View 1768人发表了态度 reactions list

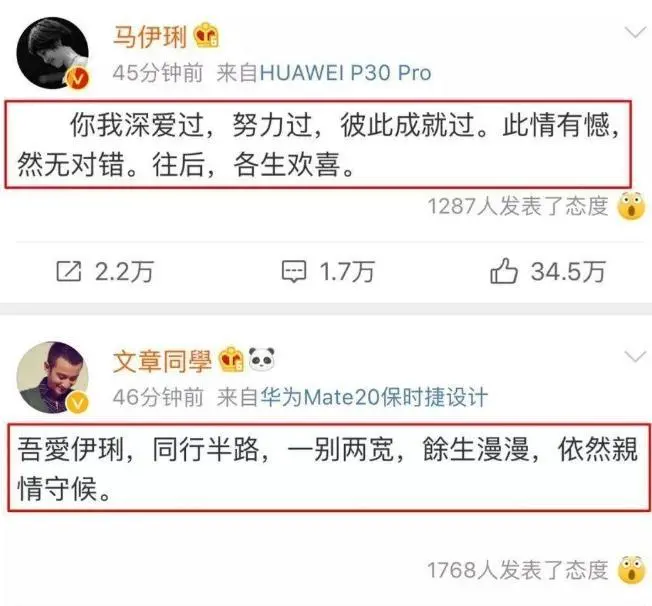pos(518,570)
